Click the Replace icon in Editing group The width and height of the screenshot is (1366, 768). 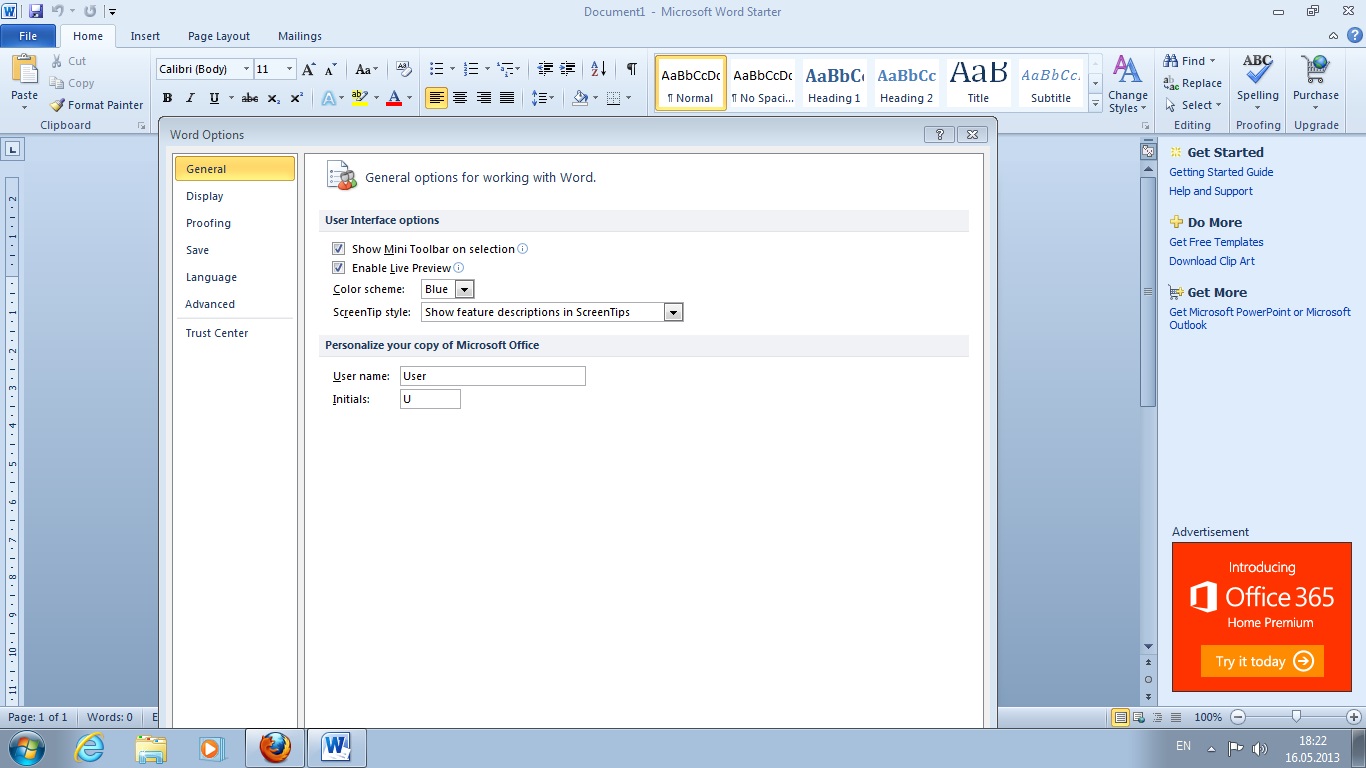pyautogui.click(x=1171, y=84)
